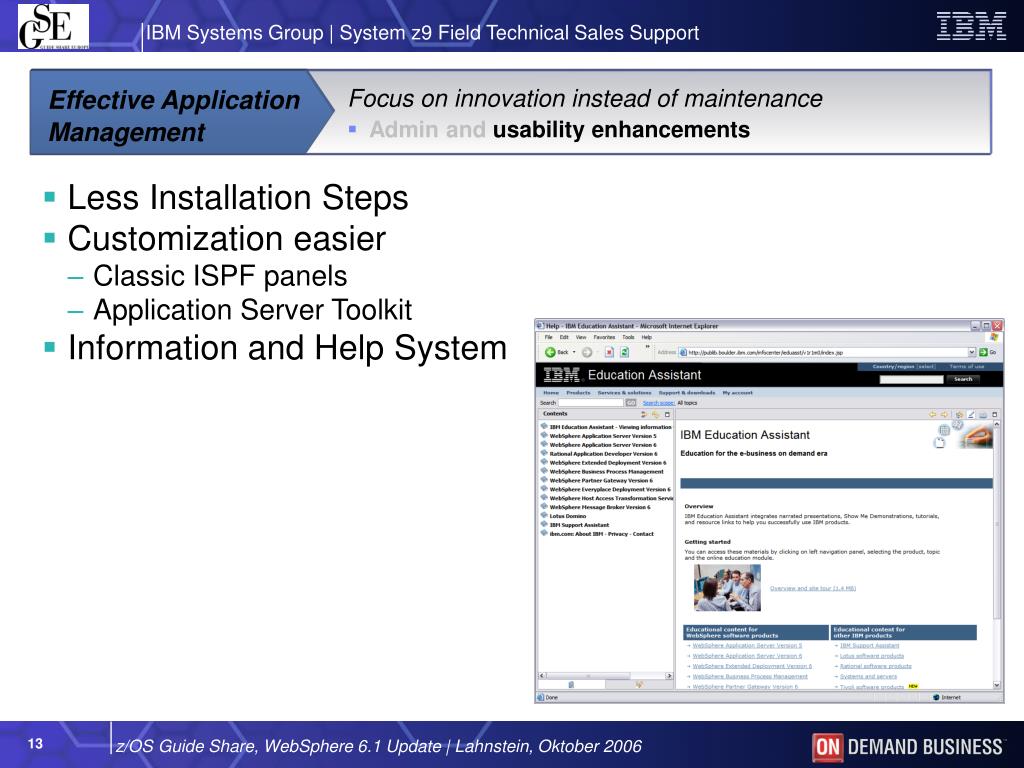Screen dimensions: 1024x768
Task: Click the Contents pane sync/refresh icon
Action: click(645, 414)
